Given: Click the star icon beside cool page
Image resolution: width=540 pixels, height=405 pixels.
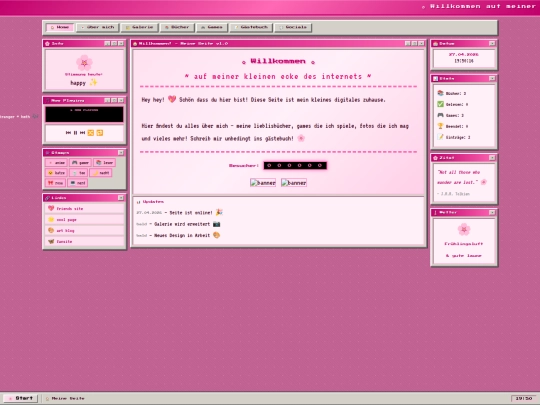Looking at the screenshot, I should click(x=51, y=219).
